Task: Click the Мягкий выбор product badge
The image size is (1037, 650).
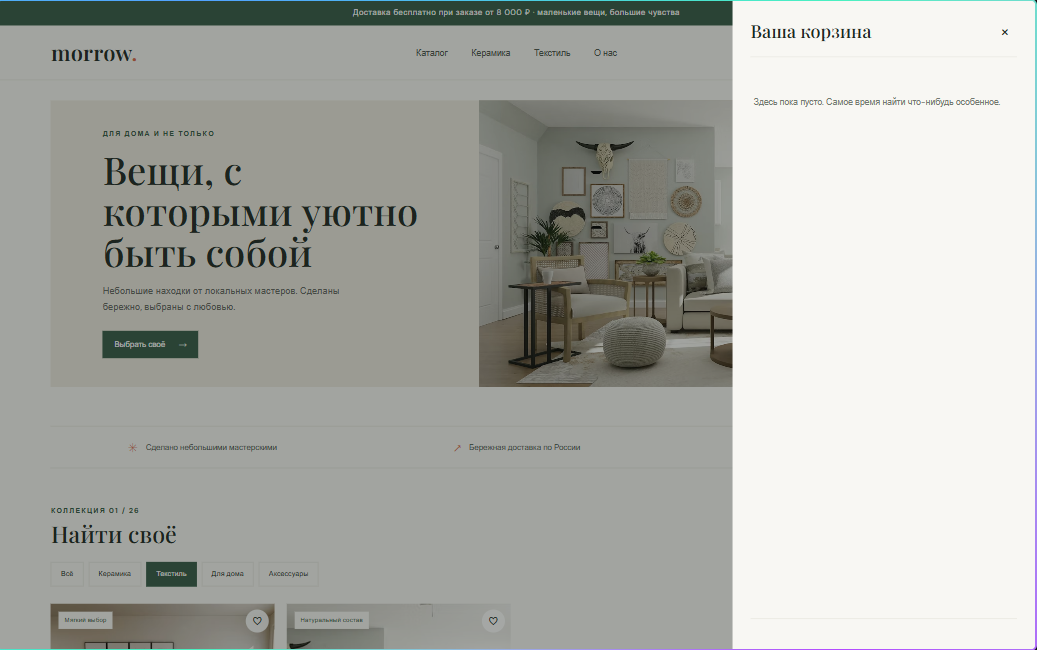Action: point(85,620)
